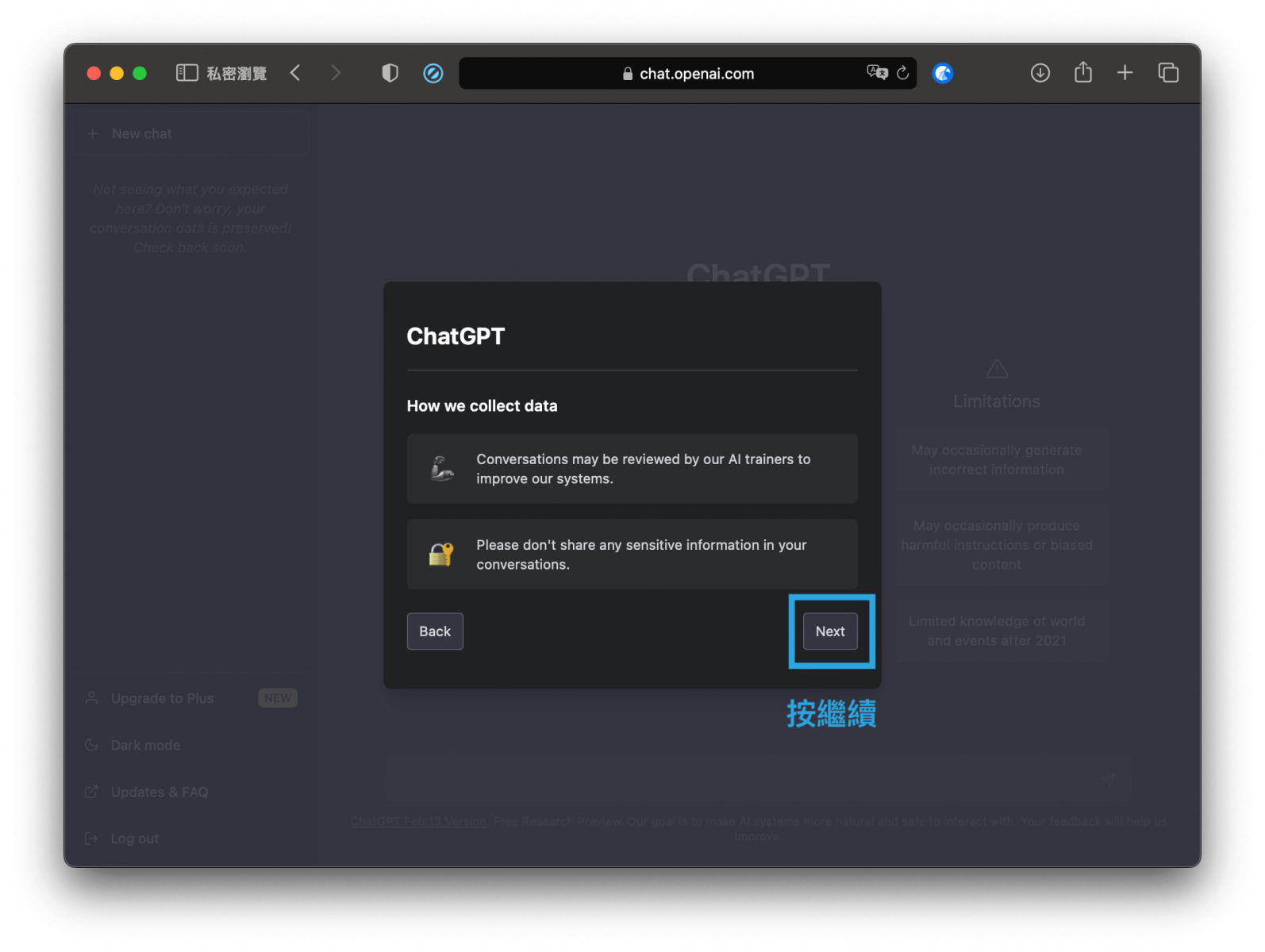The image size is (1265, 952).
Task: Click the padlock emoji in dialog
Action: 441,554
